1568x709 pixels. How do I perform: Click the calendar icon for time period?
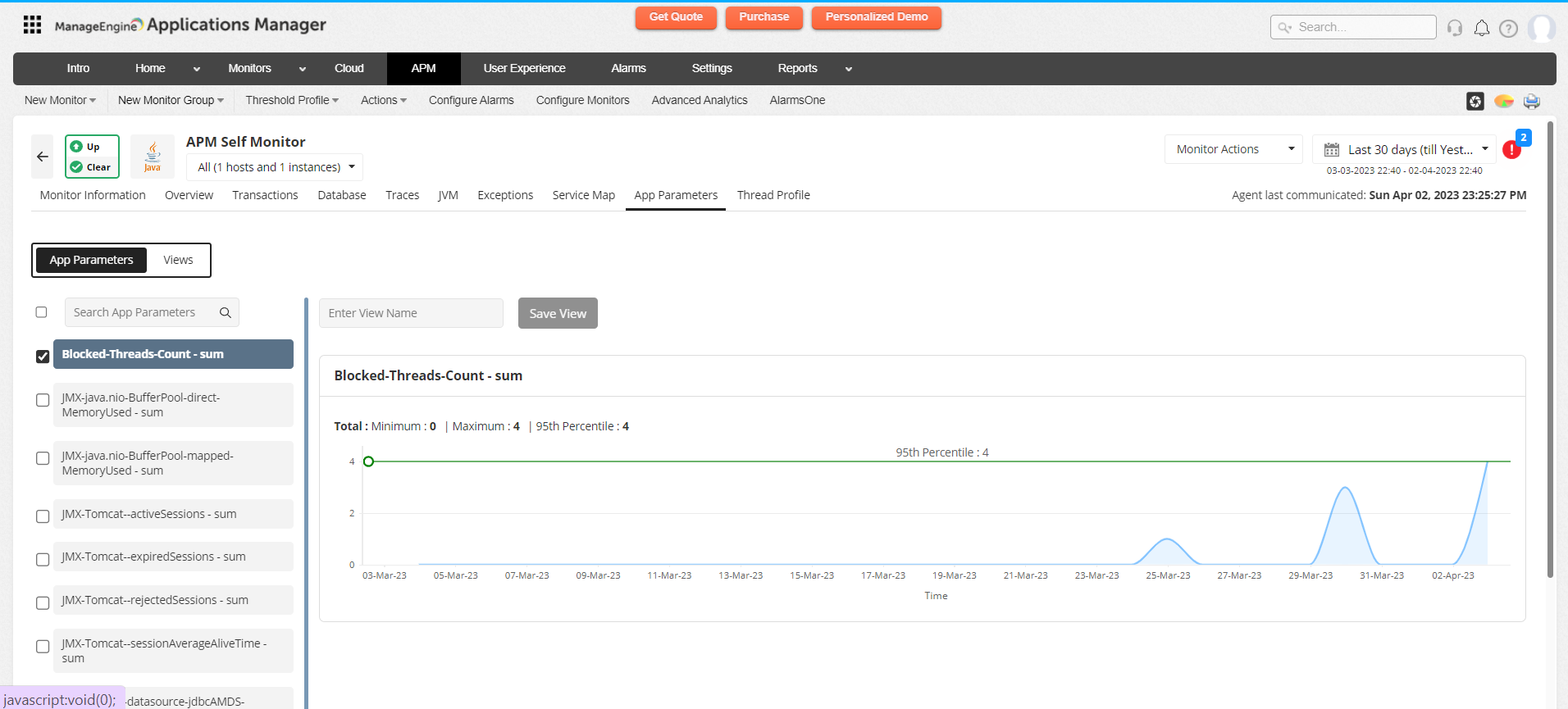pyautogui.click(x=1332, y=149)
